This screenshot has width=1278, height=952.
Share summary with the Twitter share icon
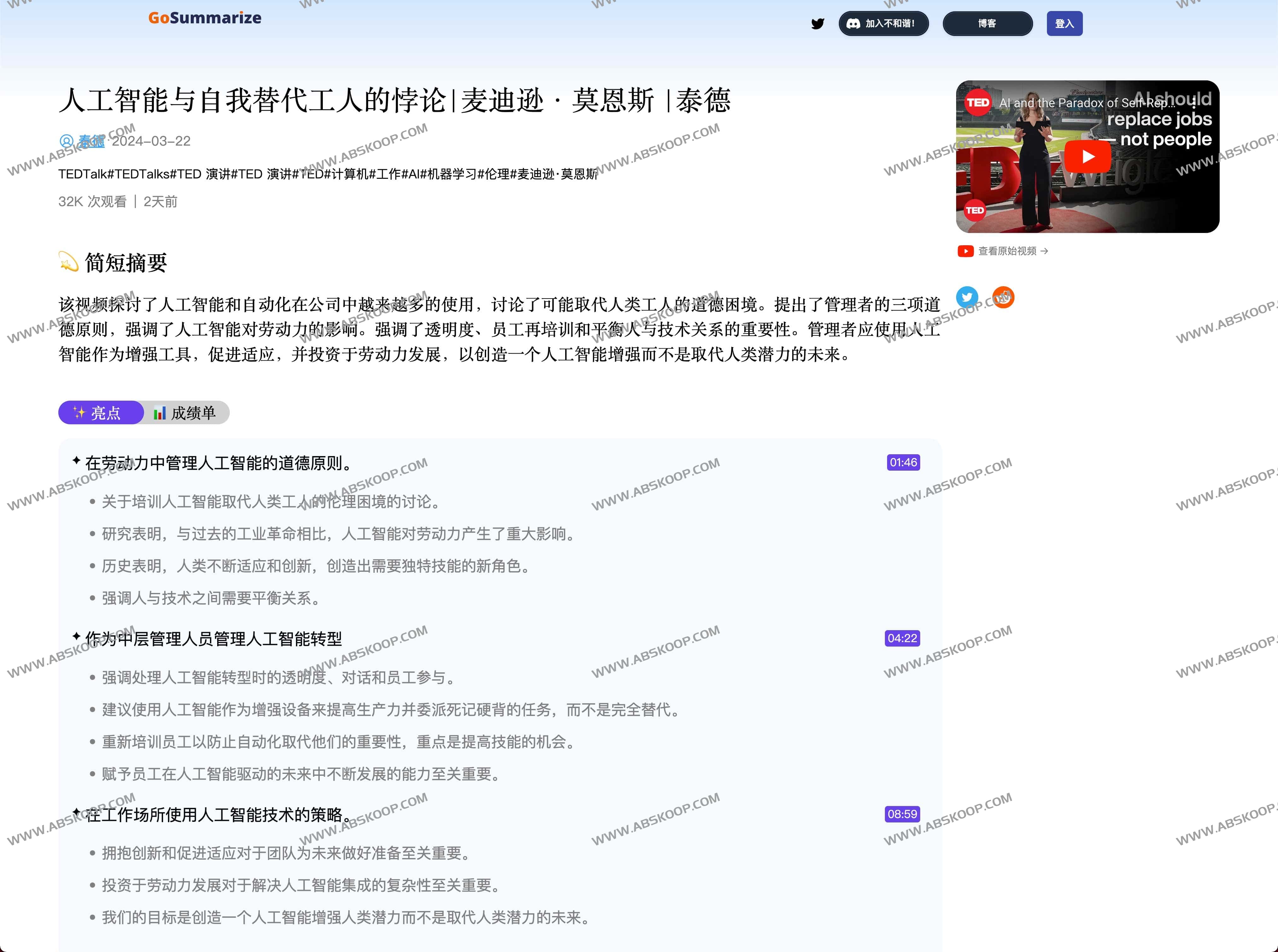click(967, 297)
